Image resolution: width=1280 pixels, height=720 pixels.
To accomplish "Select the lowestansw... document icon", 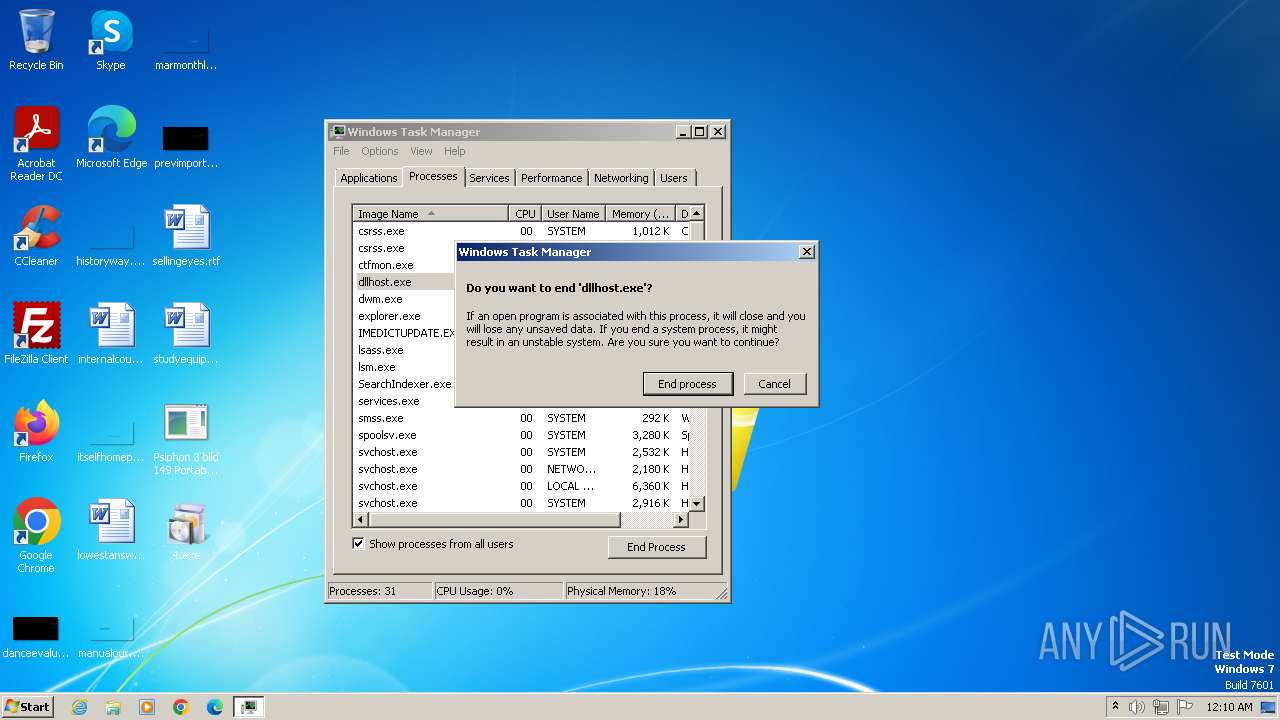I will [x=111, y=529].
